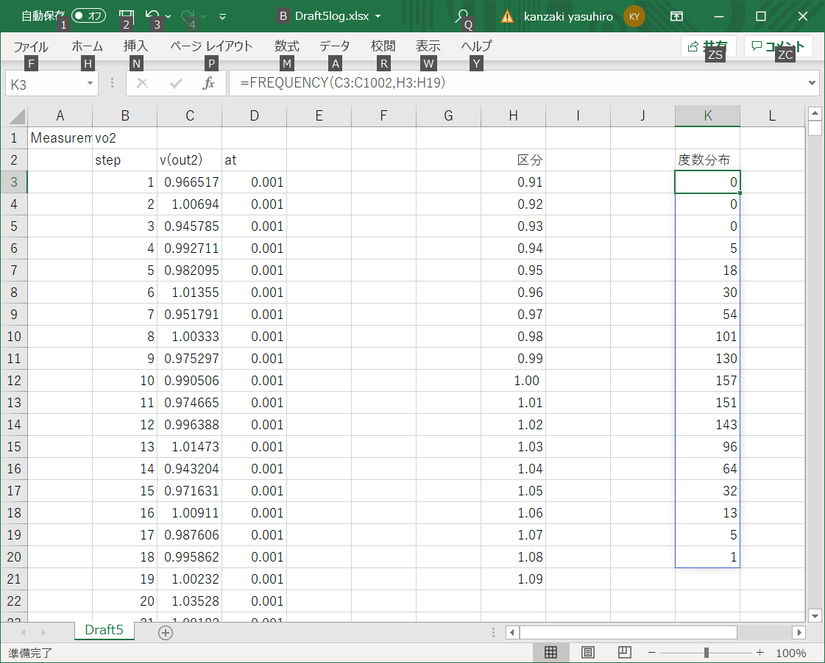The width and height of the screenshot is (825, 663).
Task: Click the 共有 (Share) button
Action: pyautogui.click(x=708, y=46)
